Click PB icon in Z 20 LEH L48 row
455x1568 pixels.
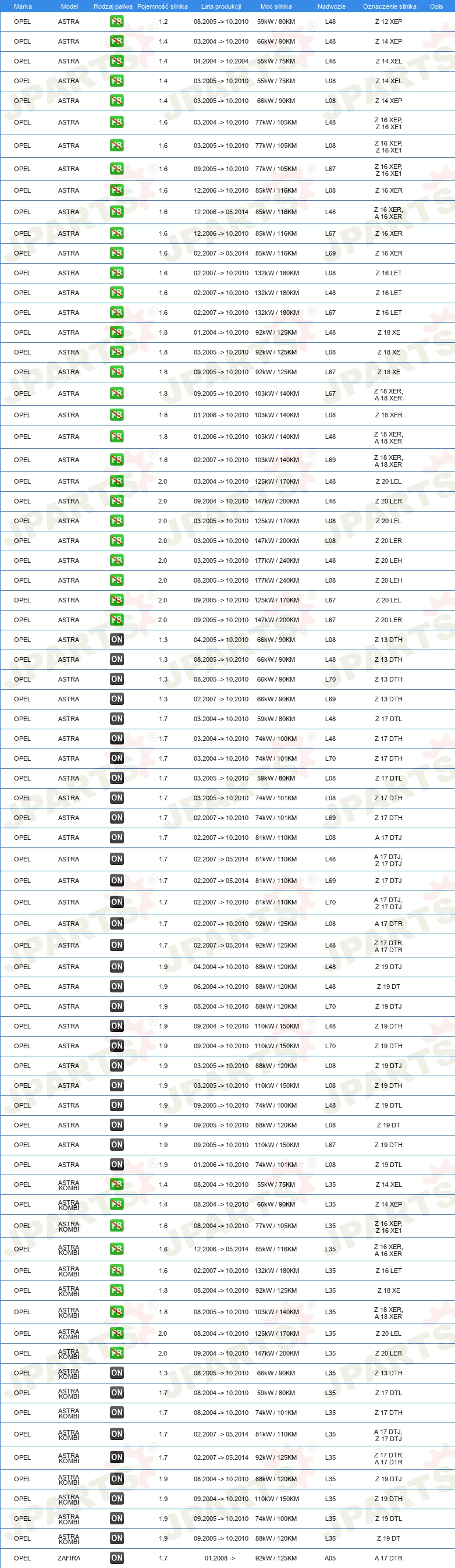pyautogui.click(x=117, y=560)
